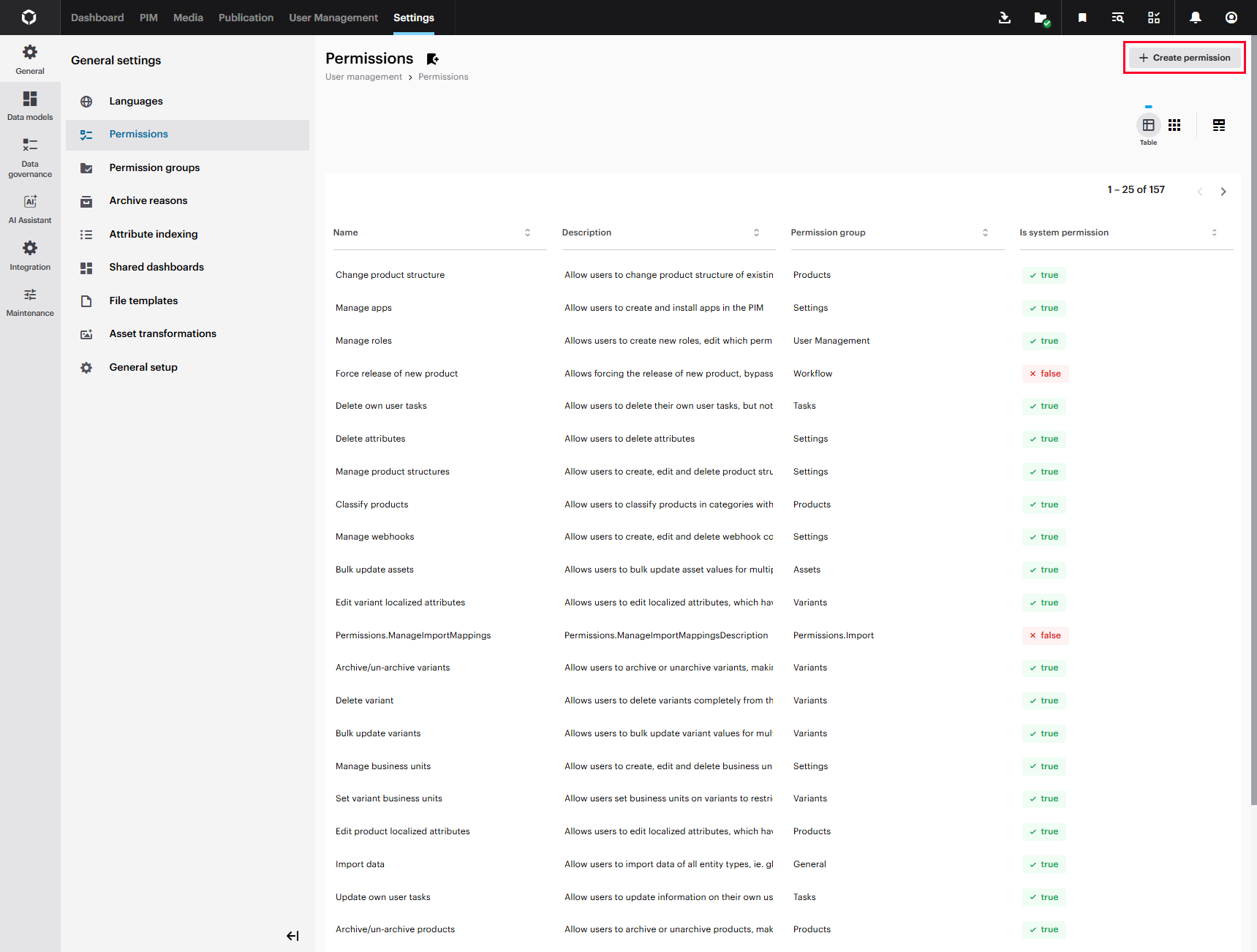1257x952 pixels.
Task: Open the User Management top menu
Action: tap(333, 18)
